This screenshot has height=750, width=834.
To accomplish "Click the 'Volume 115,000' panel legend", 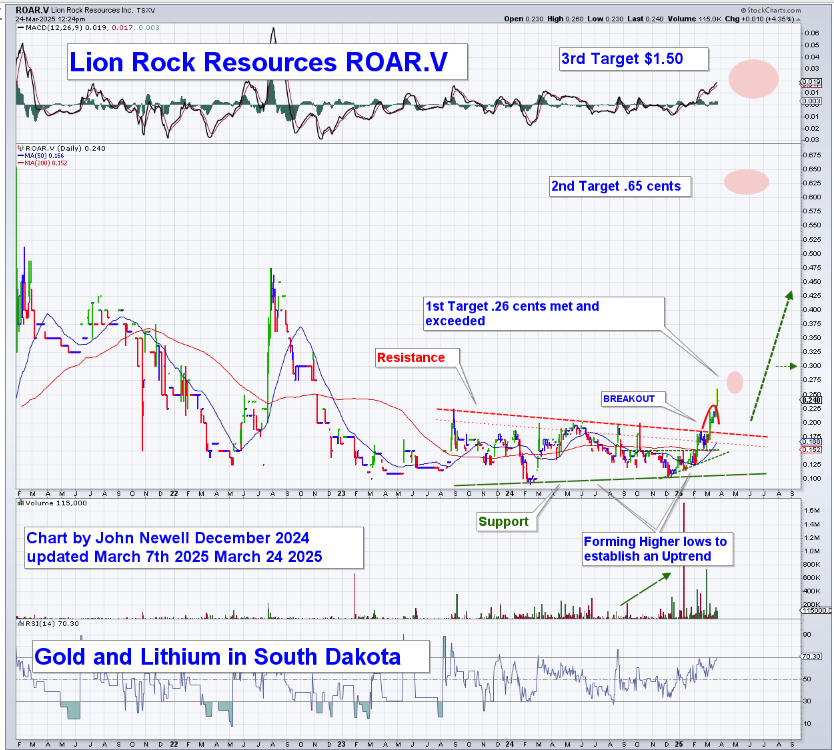I will click(52, 503).
